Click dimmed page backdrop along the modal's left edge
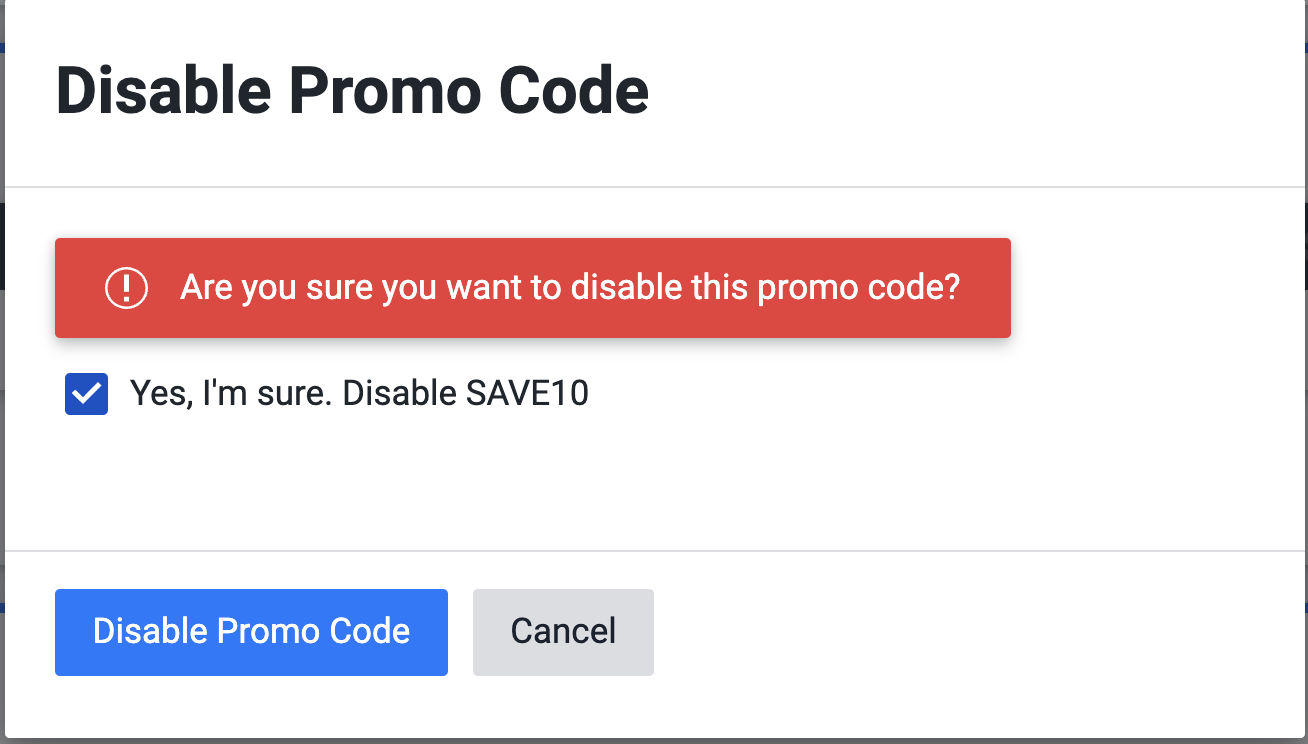 point(2,372)
